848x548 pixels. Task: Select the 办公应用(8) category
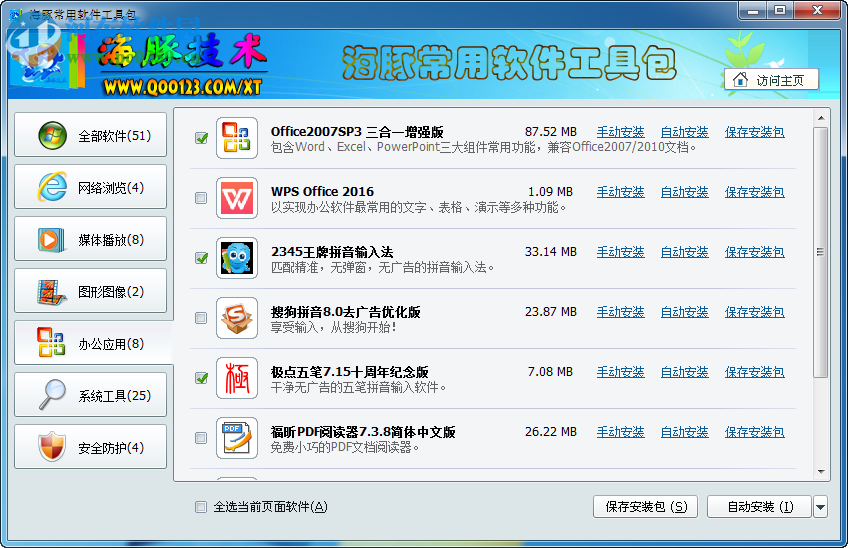pos(93,343)
